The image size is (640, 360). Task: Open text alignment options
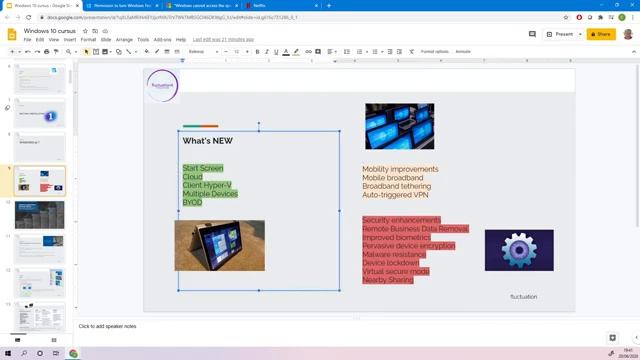(331, 52)
